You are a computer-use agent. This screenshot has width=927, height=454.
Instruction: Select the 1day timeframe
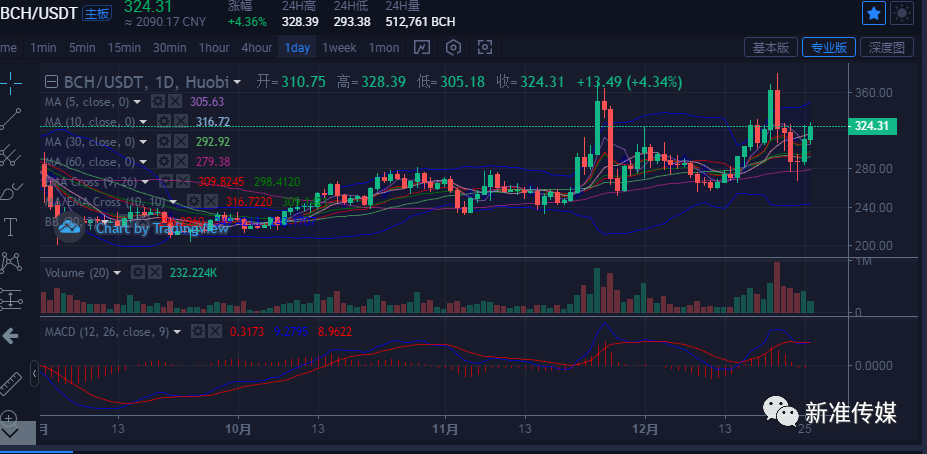[x=297, y=48]
